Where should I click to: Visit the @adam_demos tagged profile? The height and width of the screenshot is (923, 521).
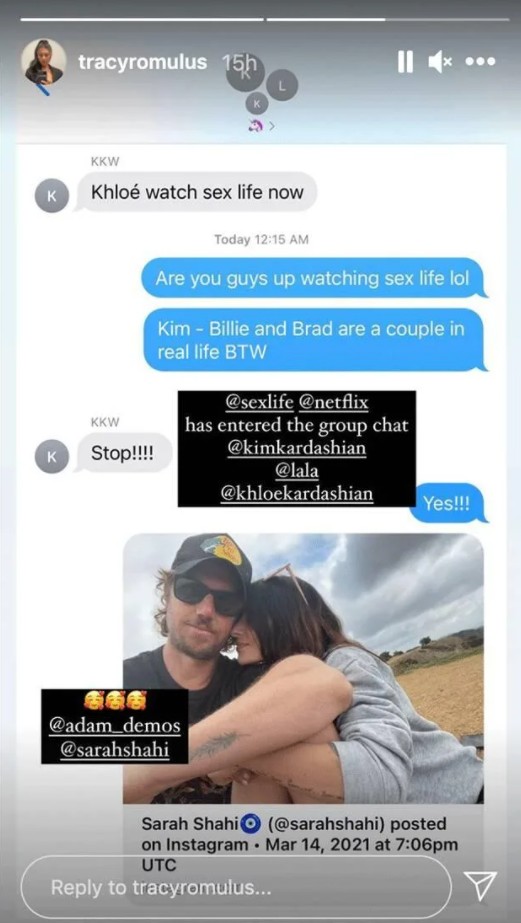[115, 726]
